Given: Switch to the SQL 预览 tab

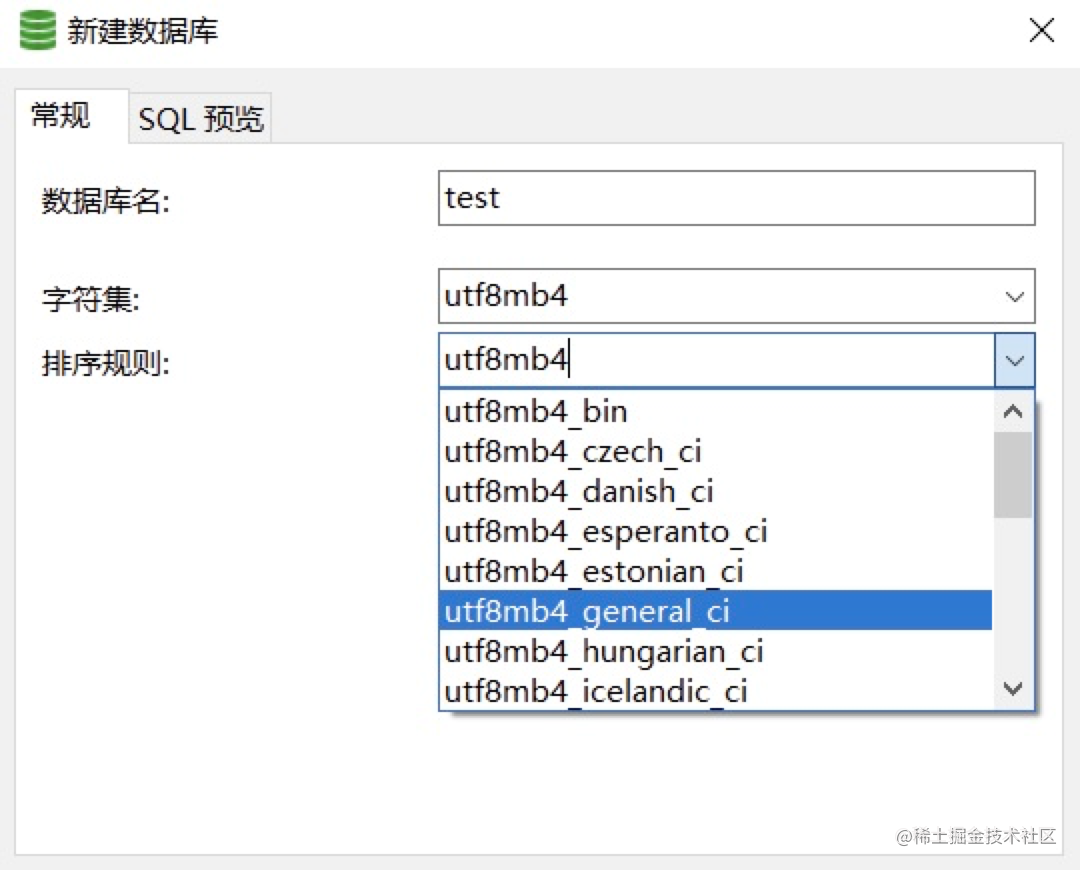Looking at the screenshot, I should [x=199, y=117].
